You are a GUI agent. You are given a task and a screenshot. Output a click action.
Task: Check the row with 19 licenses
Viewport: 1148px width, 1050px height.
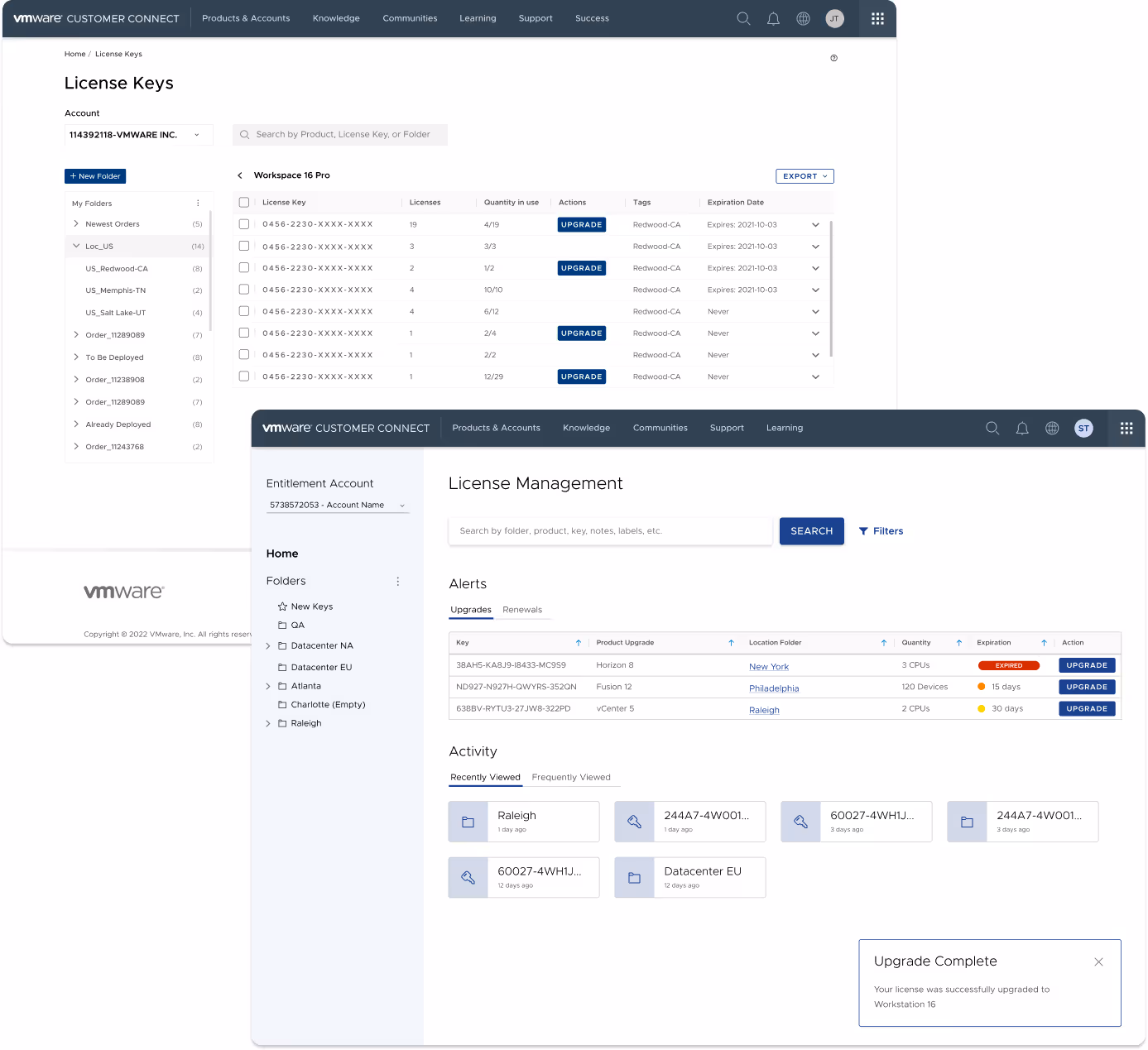(244, 224)
